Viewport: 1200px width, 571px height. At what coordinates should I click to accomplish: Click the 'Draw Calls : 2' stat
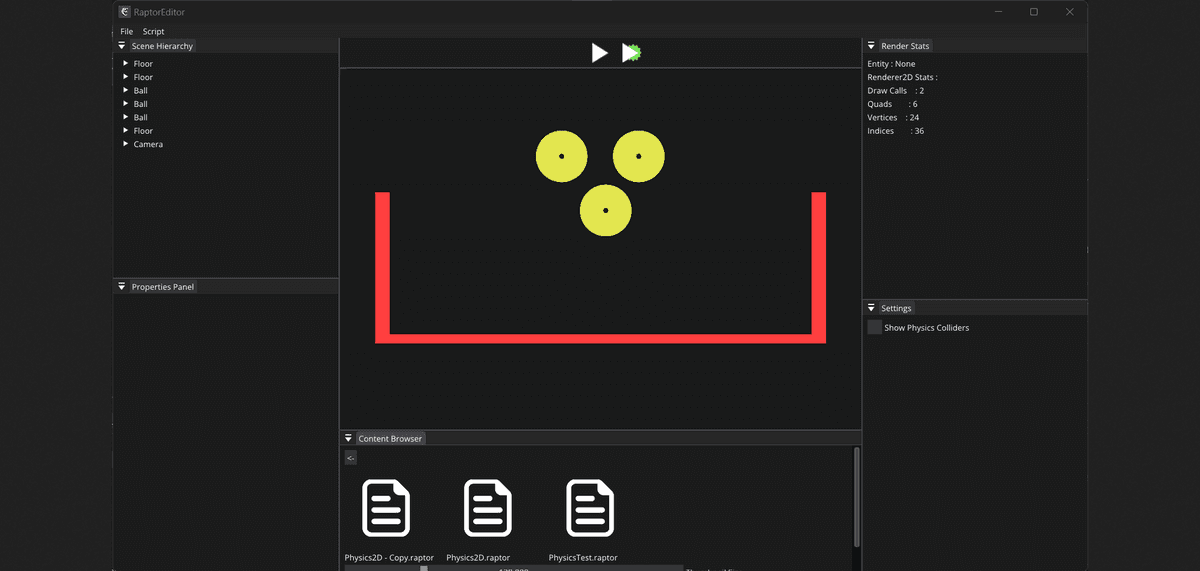click(x=895, y=91)
